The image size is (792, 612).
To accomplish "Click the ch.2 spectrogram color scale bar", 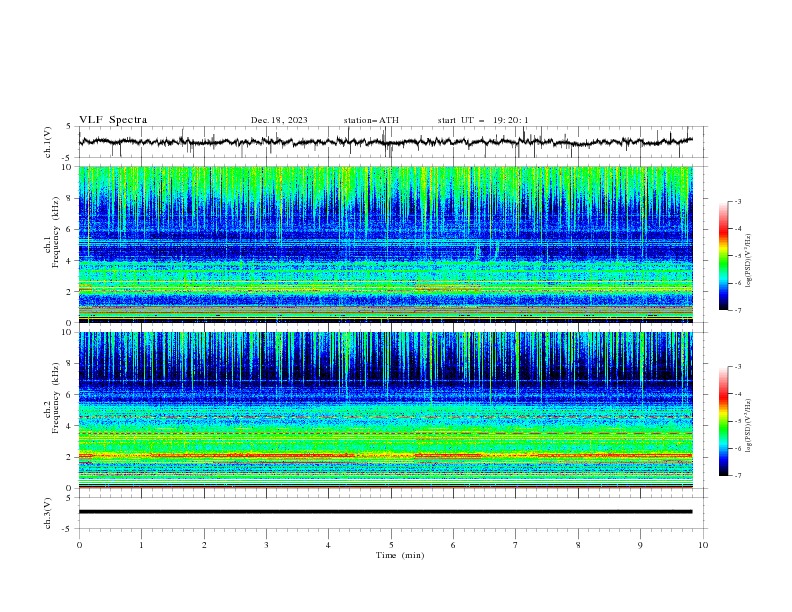I will tap(724, 421).
